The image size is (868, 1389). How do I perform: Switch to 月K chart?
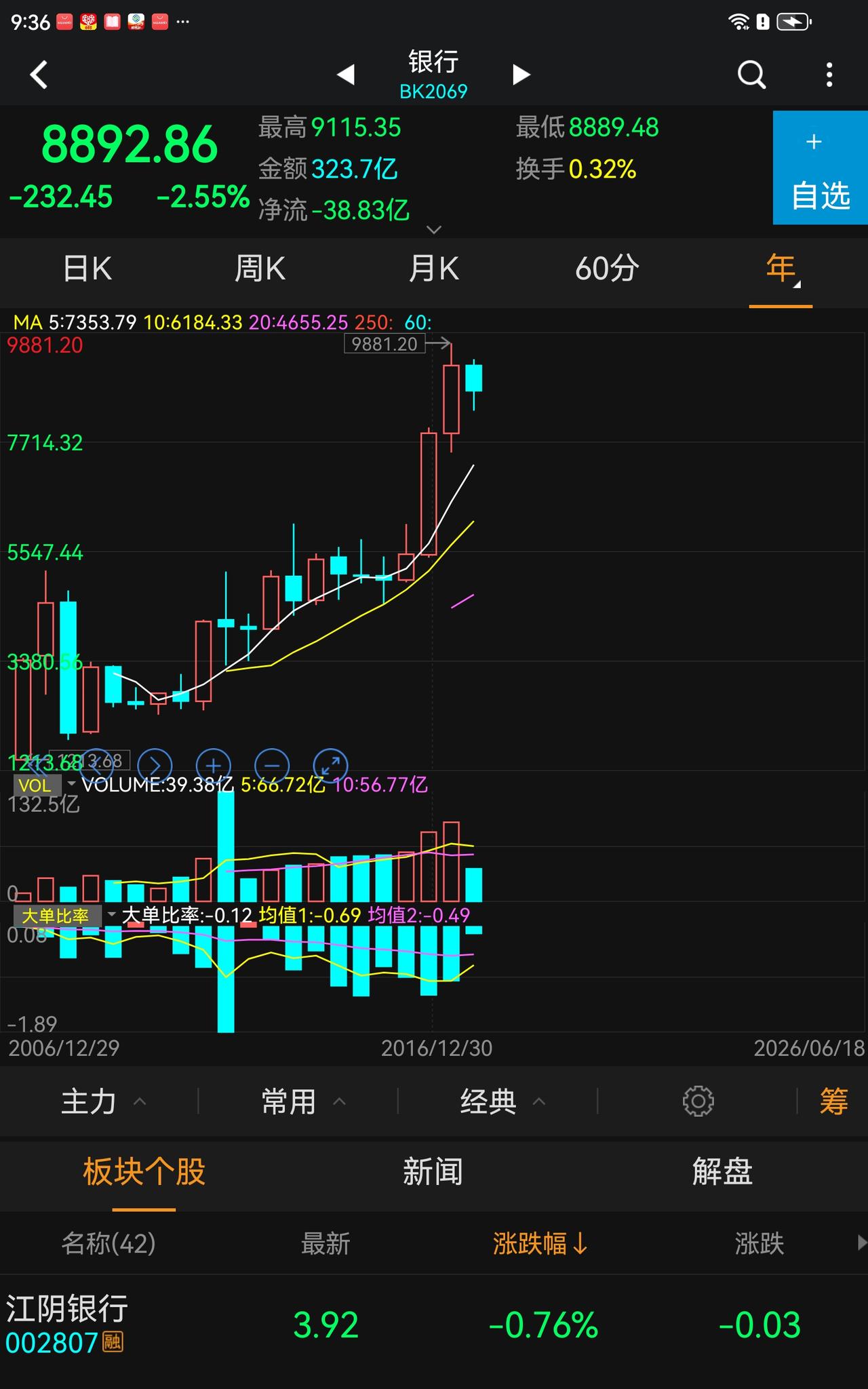pyautogui.click(x=433, y=269)
